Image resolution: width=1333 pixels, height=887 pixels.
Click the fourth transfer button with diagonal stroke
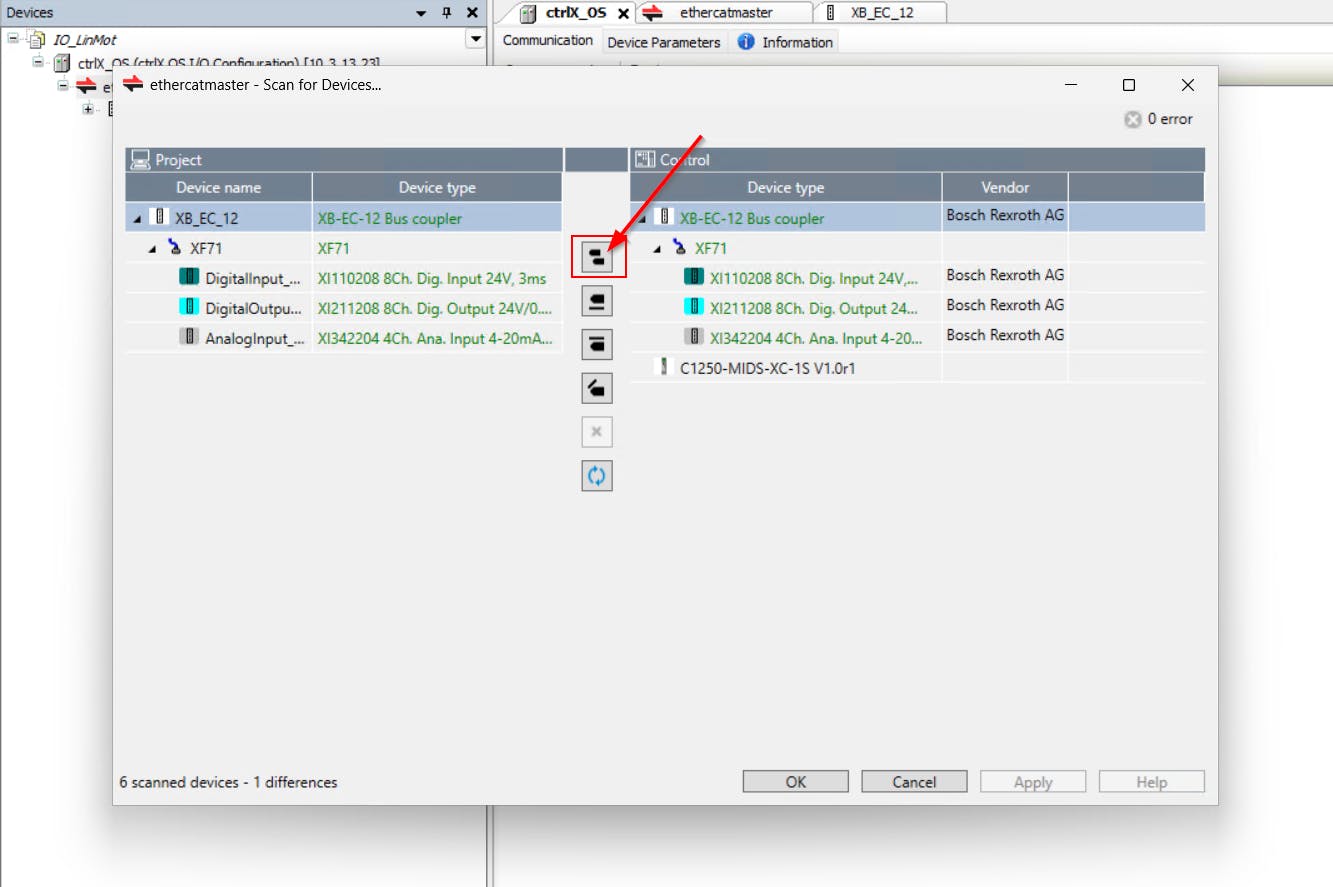coord(597,388)
